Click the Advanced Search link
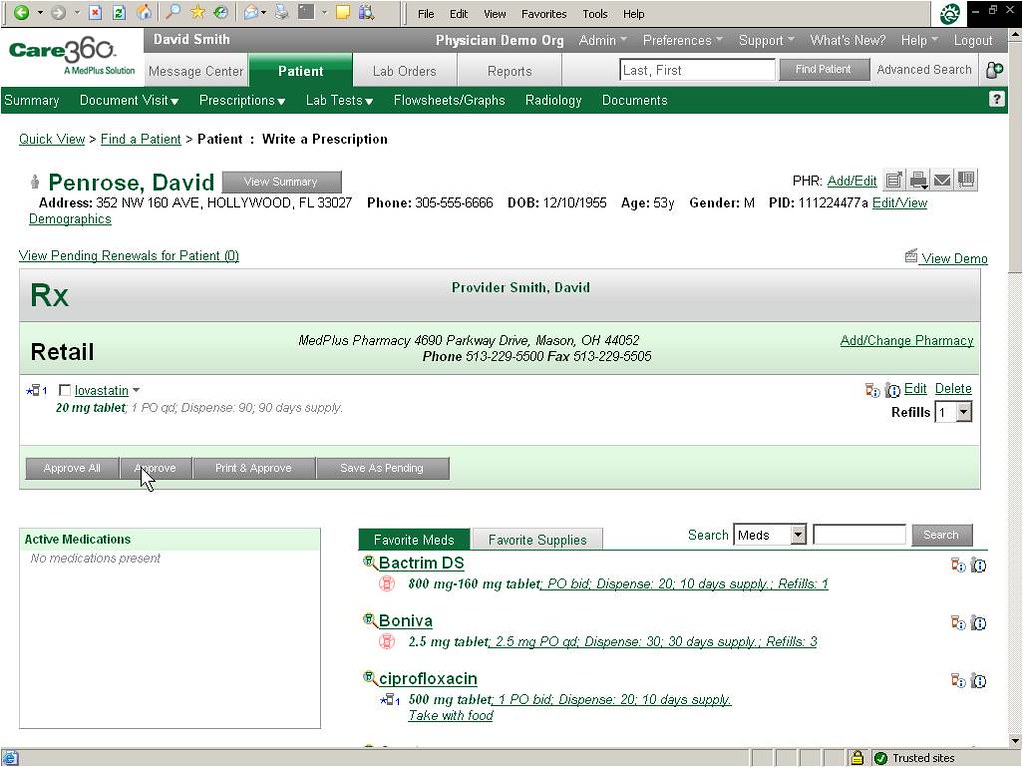 (924, 70)
